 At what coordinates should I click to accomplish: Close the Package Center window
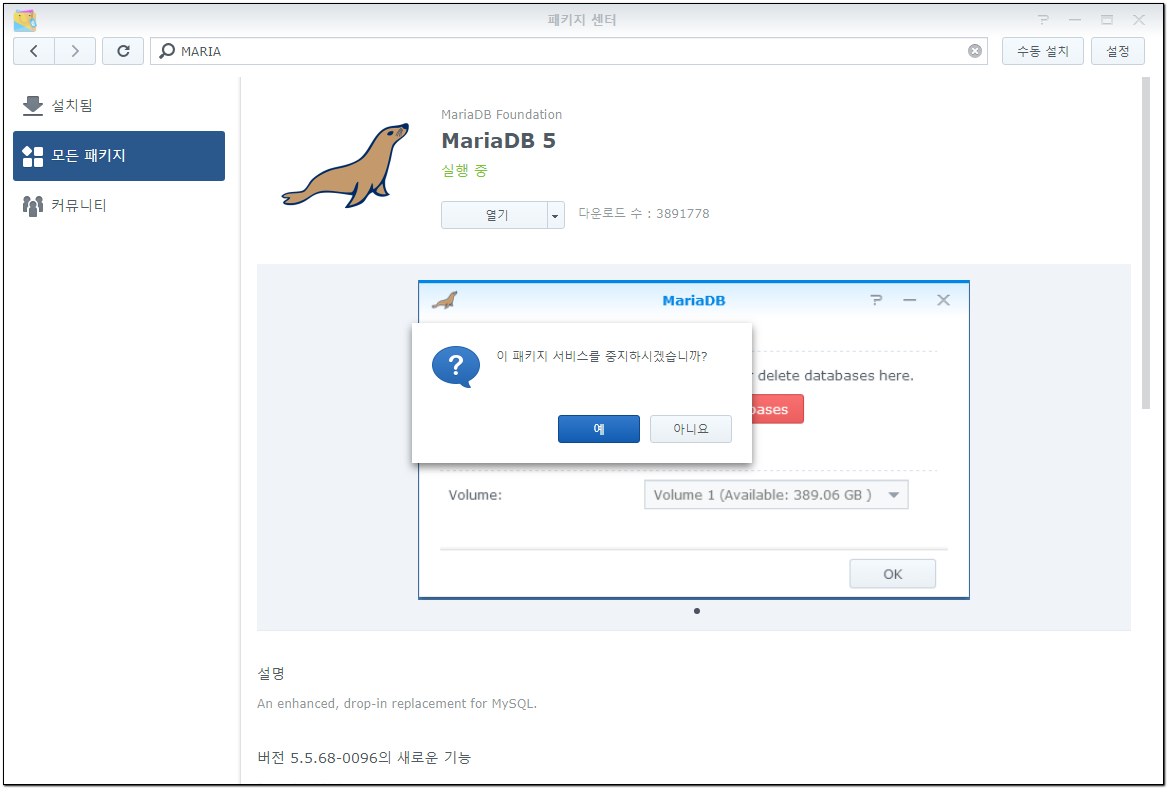click(x=1139, y=20)
